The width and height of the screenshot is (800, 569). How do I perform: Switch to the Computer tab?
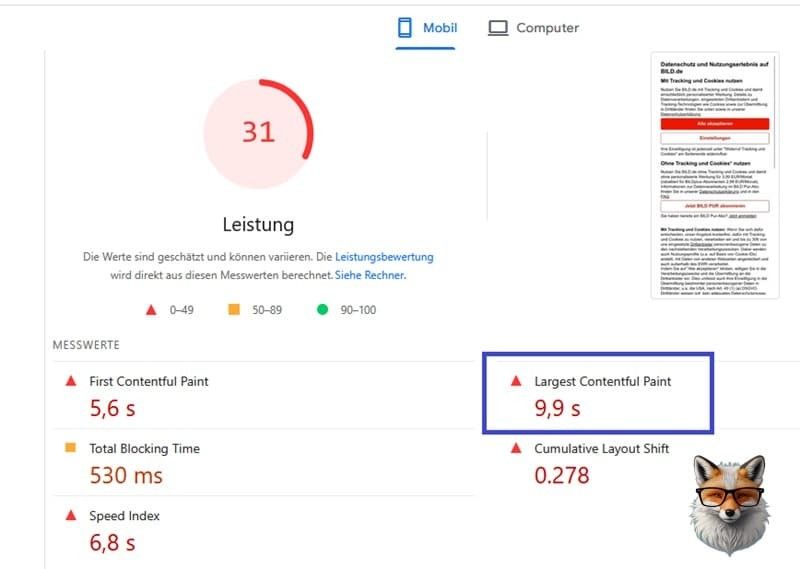click(x=534, y=28)
